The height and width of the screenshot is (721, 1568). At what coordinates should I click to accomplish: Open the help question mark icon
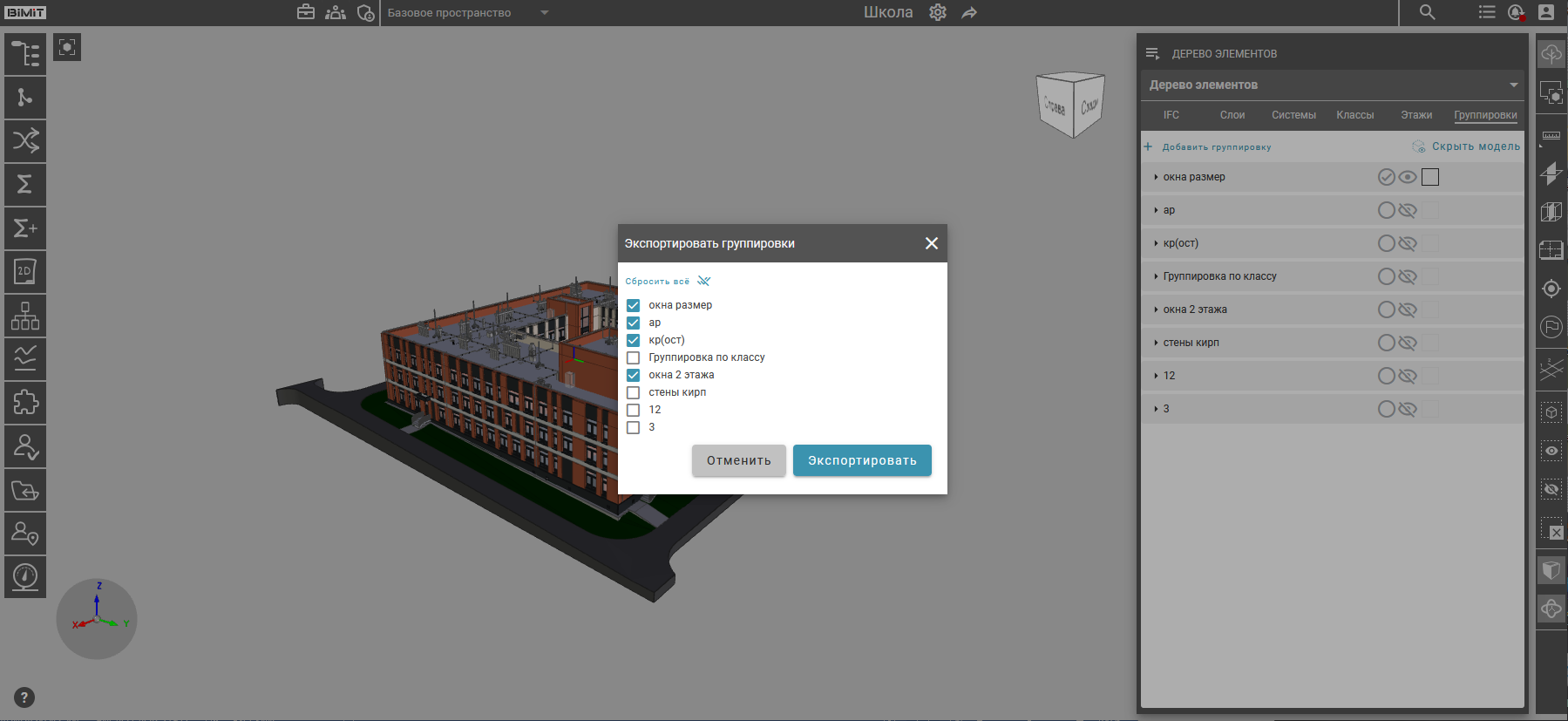point(24,697)
